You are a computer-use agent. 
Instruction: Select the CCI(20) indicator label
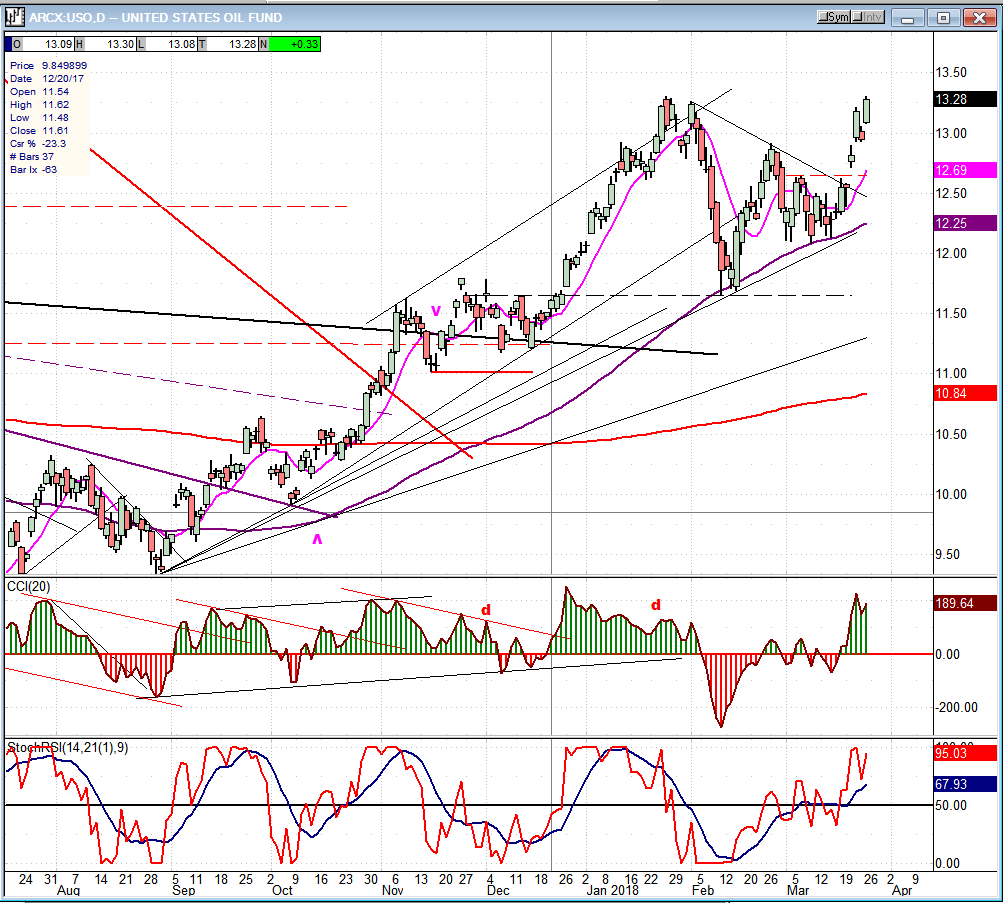[x=29, y=585]
